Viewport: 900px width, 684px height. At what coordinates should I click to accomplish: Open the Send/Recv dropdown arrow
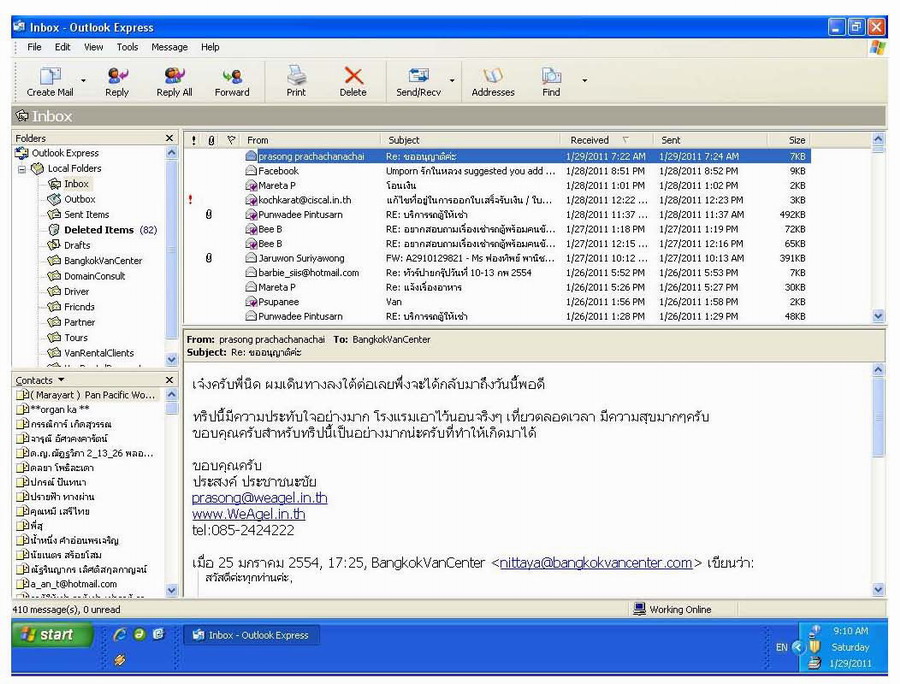pos(452,81)
